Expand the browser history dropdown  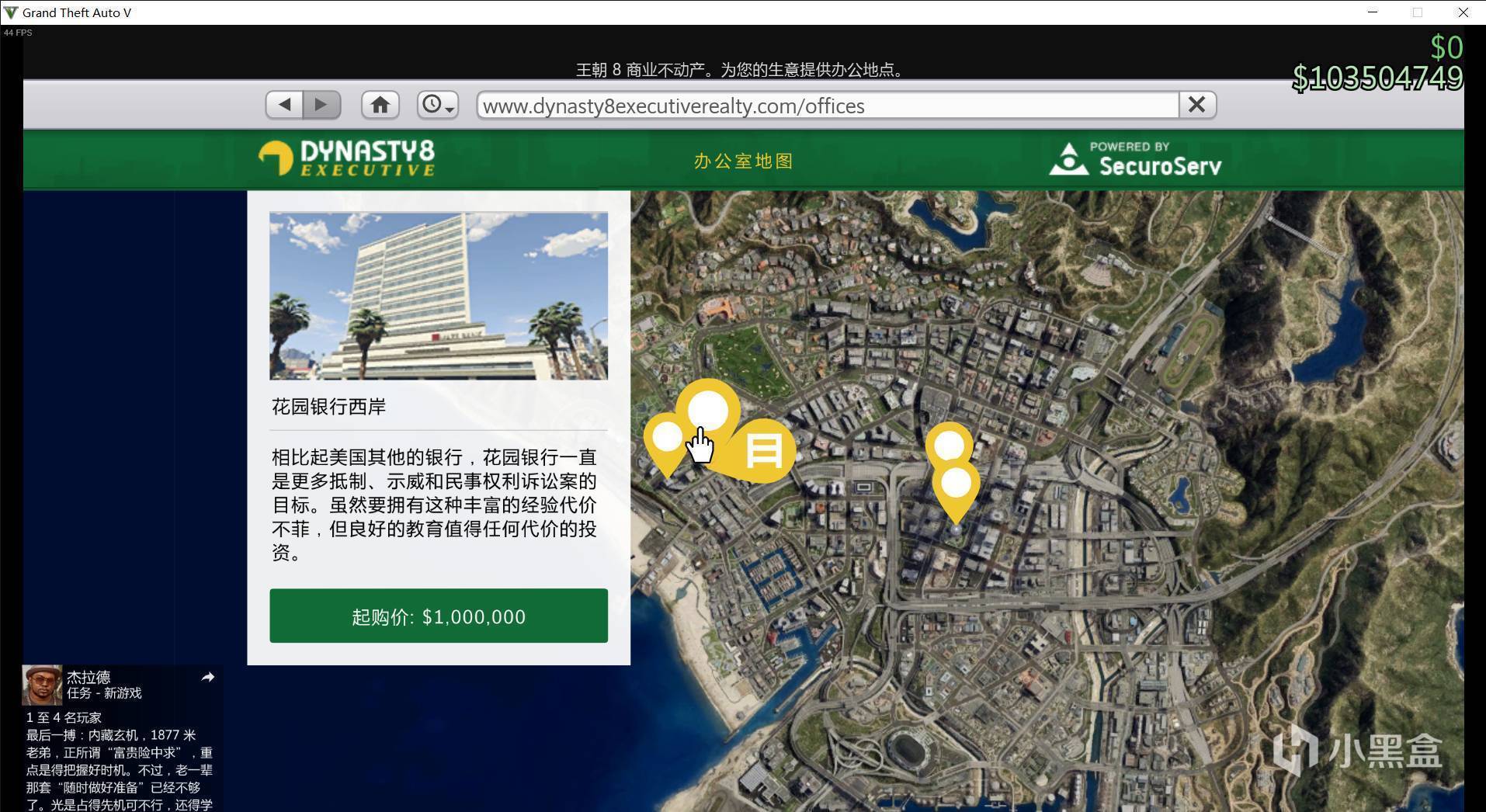tap(438, 105)
